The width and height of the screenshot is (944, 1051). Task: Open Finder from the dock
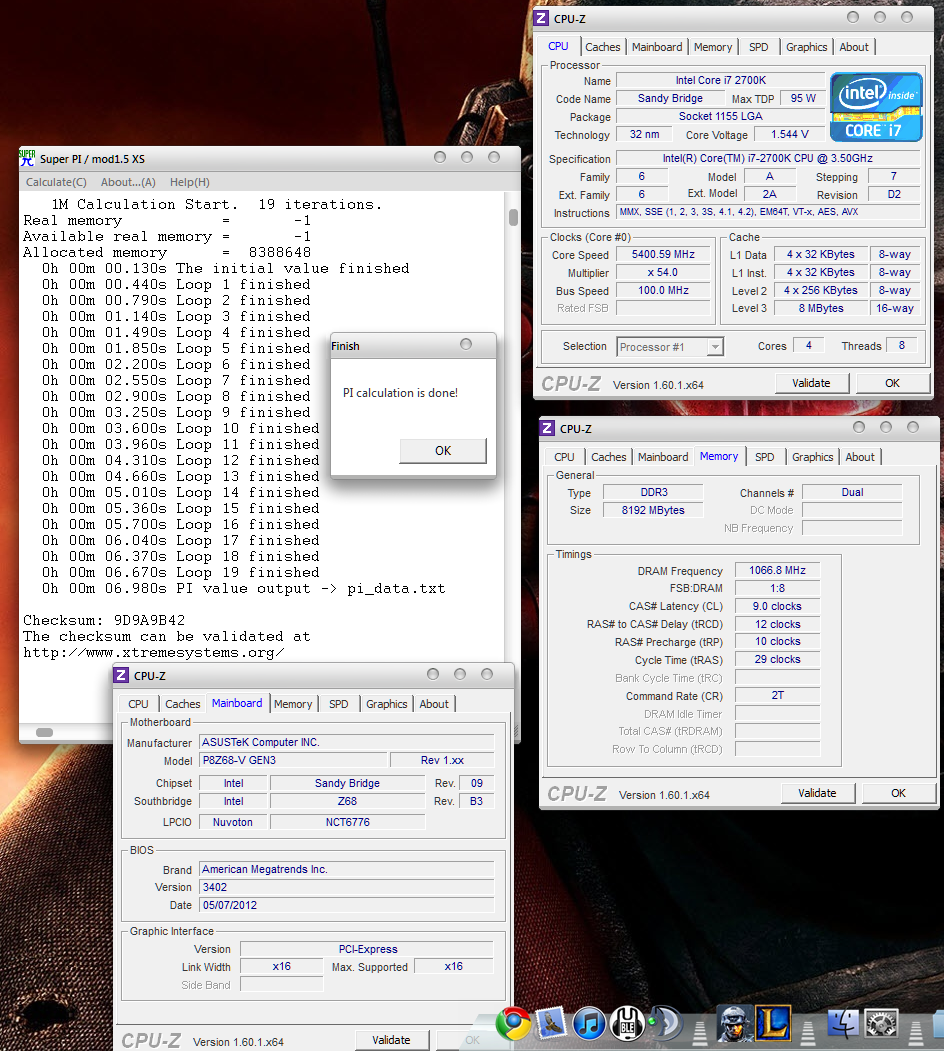(x=845, y=1022)
